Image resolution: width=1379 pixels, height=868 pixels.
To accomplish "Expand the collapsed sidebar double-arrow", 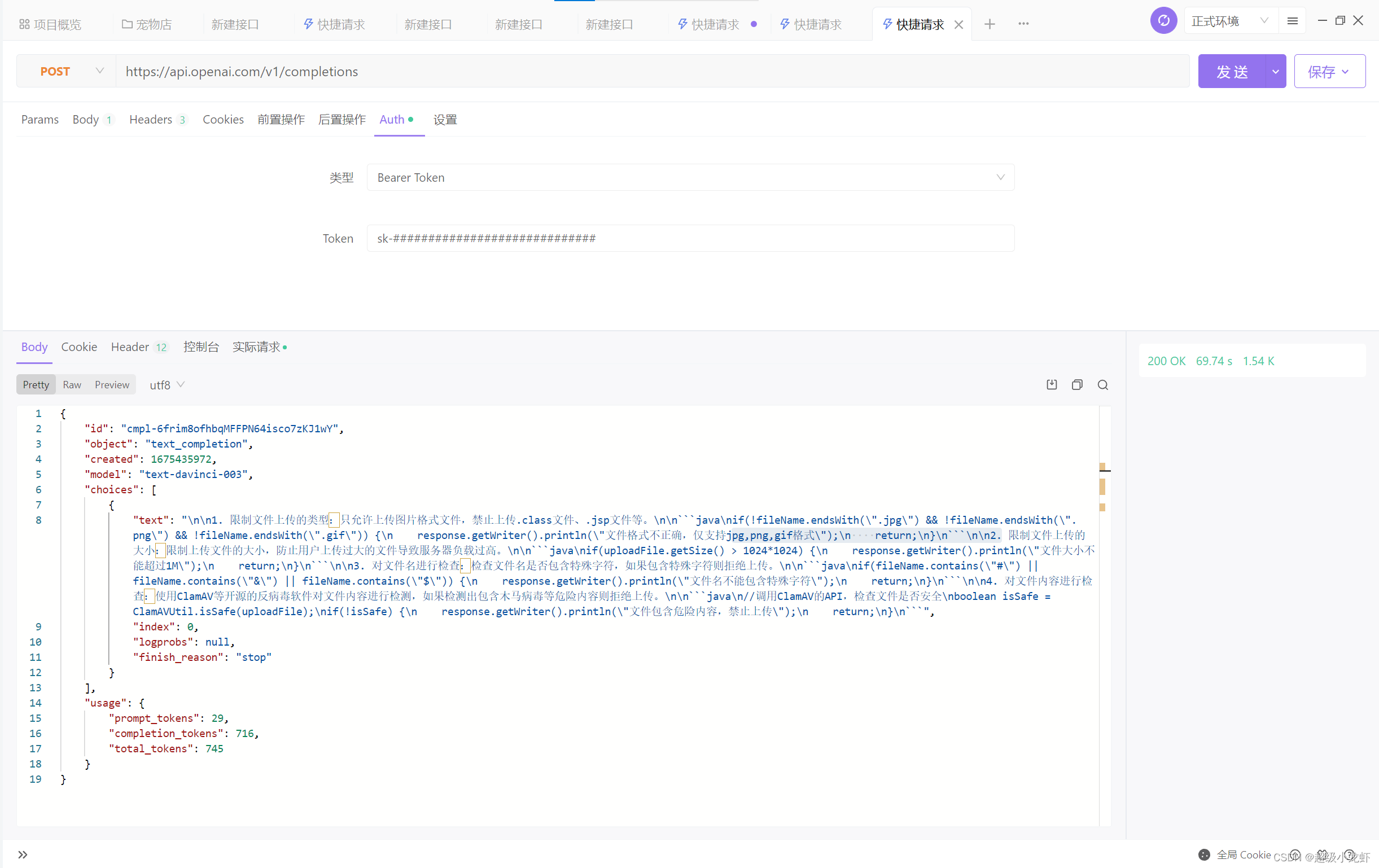I will point(23,855).
